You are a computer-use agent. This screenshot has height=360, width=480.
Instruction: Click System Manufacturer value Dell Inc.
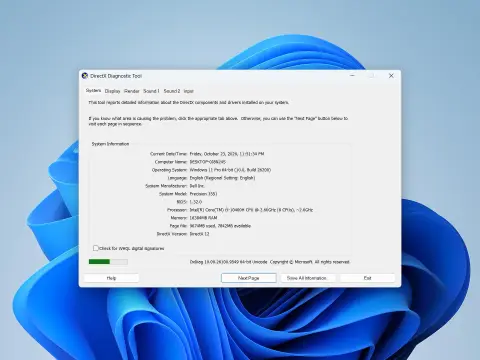pyautogui.click(x=197, y=186)
